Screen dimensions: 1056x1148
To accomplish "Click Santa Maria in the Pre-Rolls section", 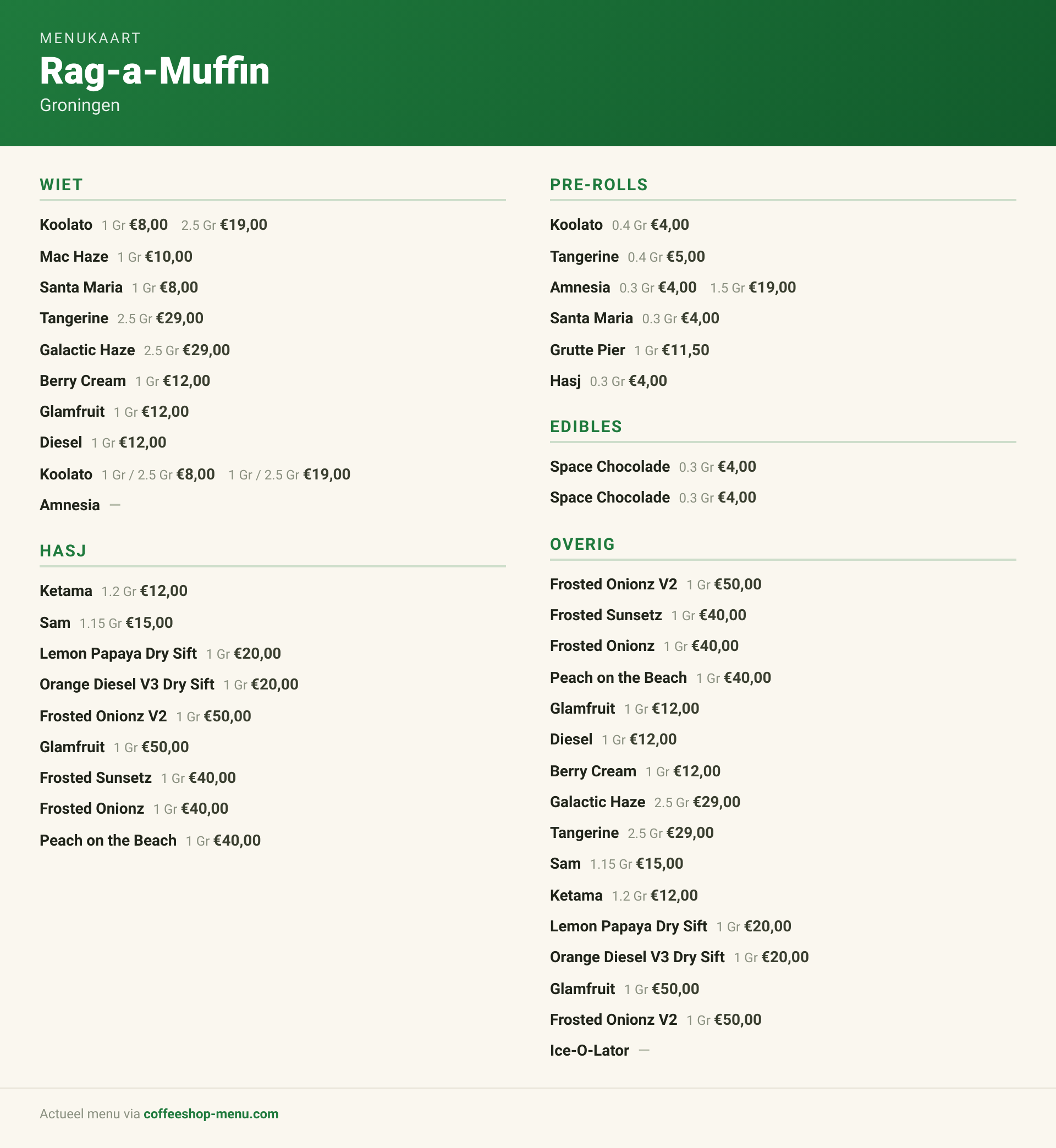I will [x=591, y=318].
